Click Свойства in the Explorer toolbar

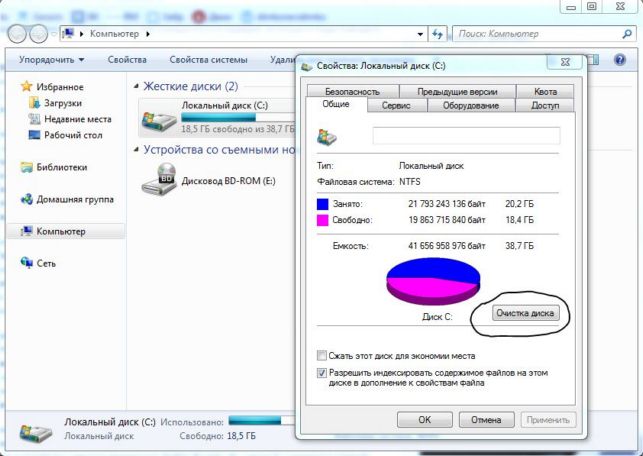pyautogui.click(x=127, y=60)
